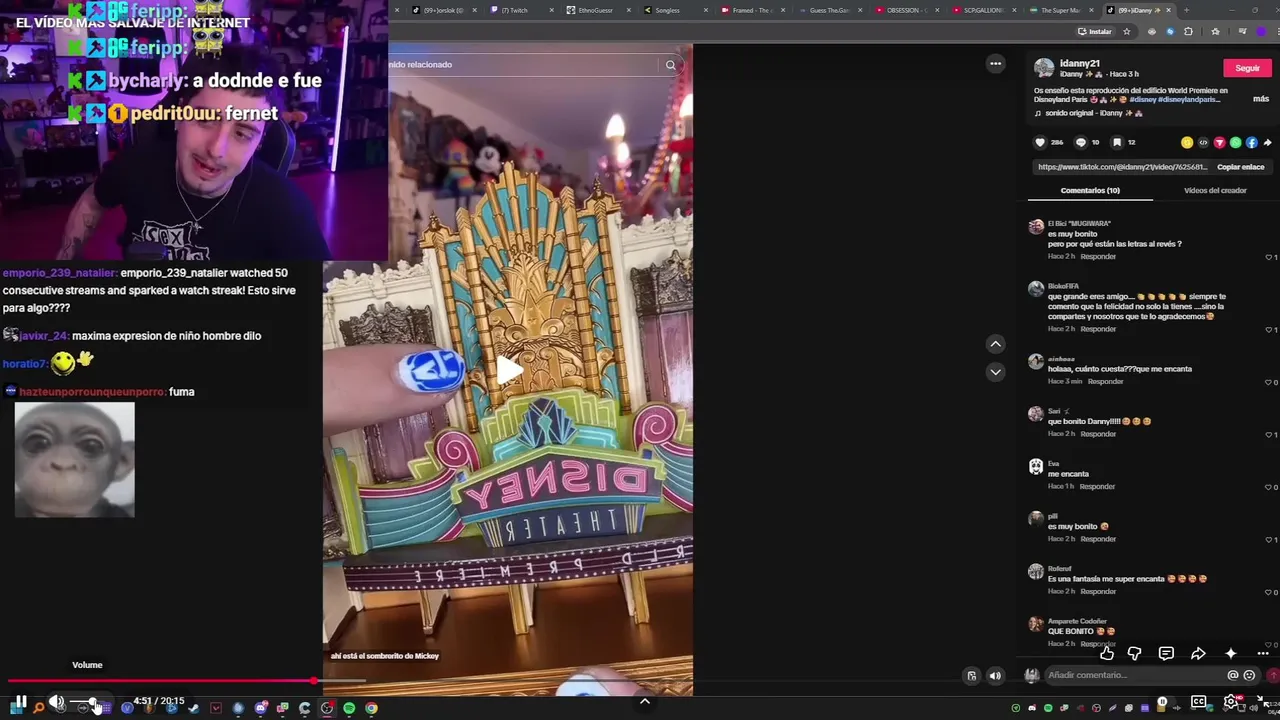Switch to Songless browser tab
The width and height of the screenshot is (1280, 720).
click(x=674, y=10)
